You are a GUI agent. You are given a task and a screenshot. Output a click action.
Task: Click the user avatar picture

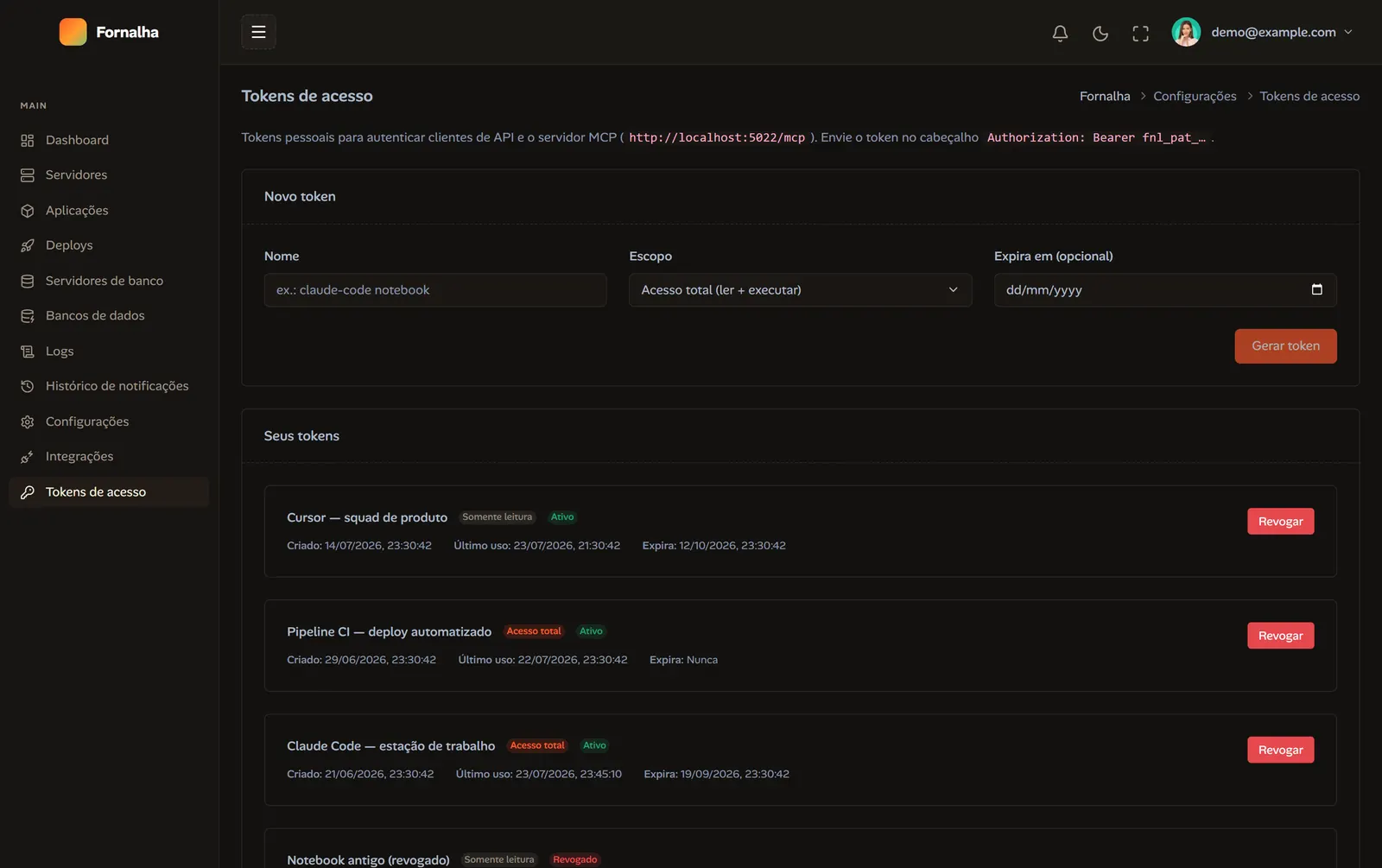(x=1186, y=32)
